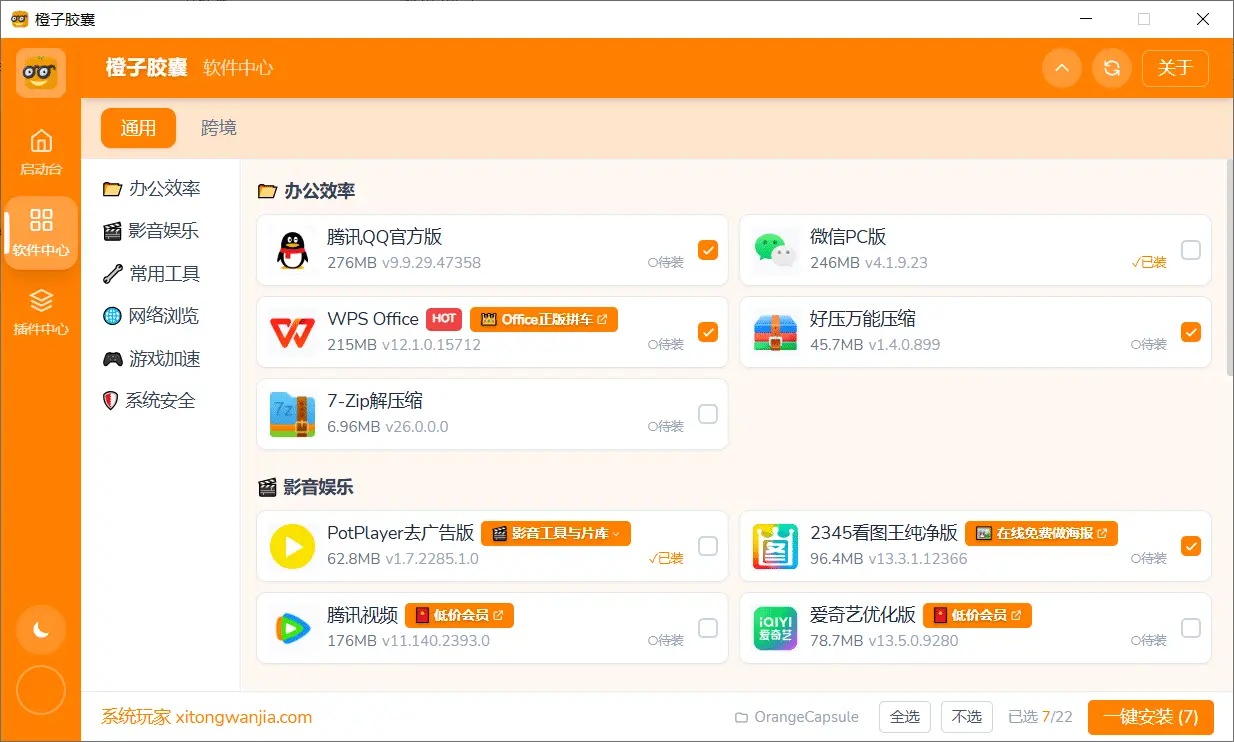Image resolution: width=1234 pixels, height=742 pixels.
Task: Click the 2345看图王纯净版 app icon
Action: coord(775,546)
